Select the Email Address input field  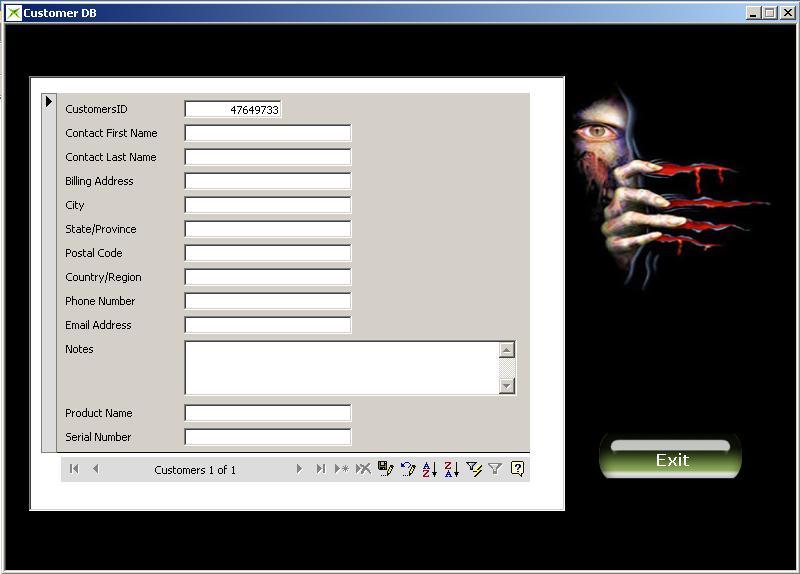tap(268, 325)
